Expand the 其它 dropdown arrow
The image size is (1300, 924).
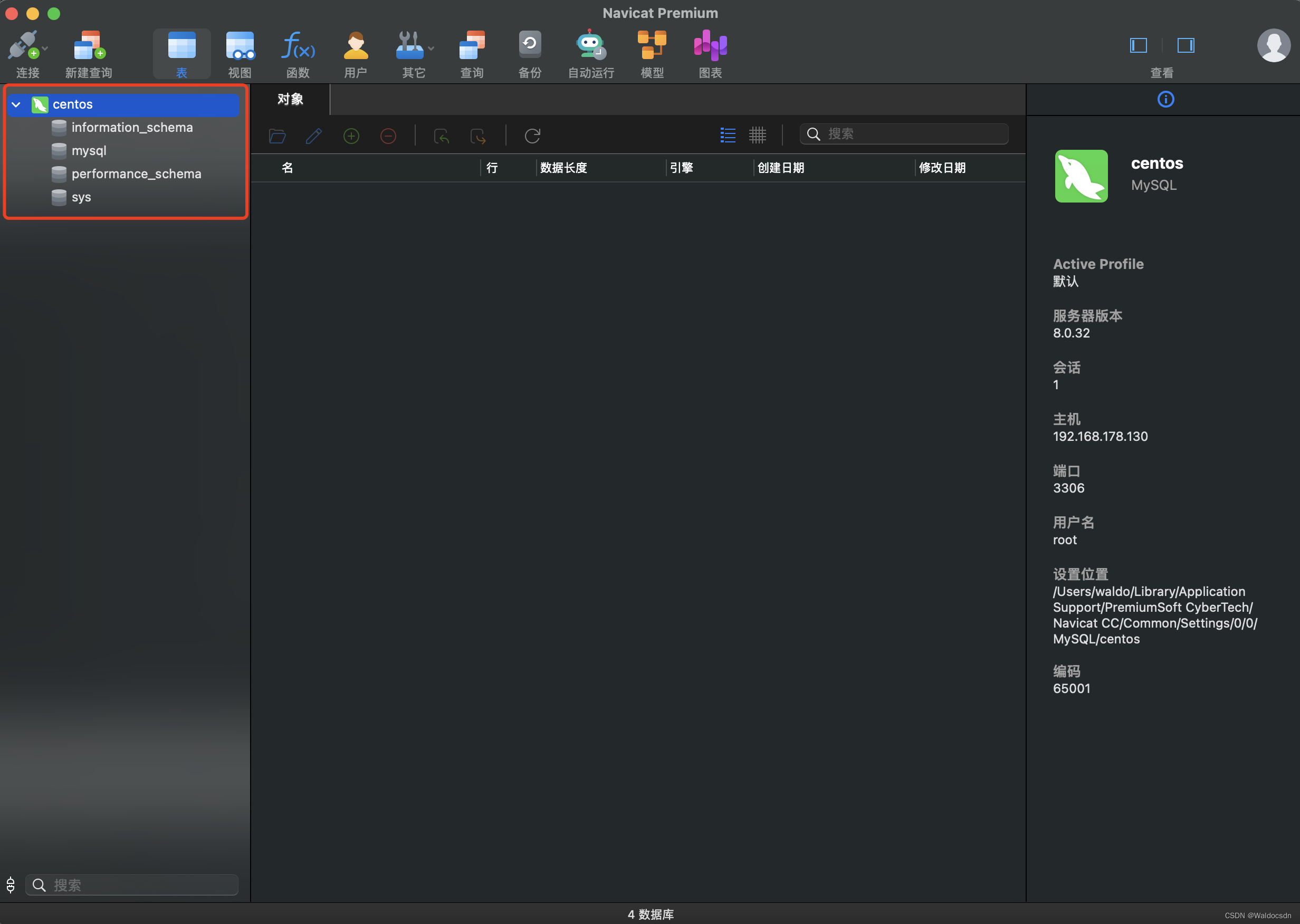click(x=432, y=49)
